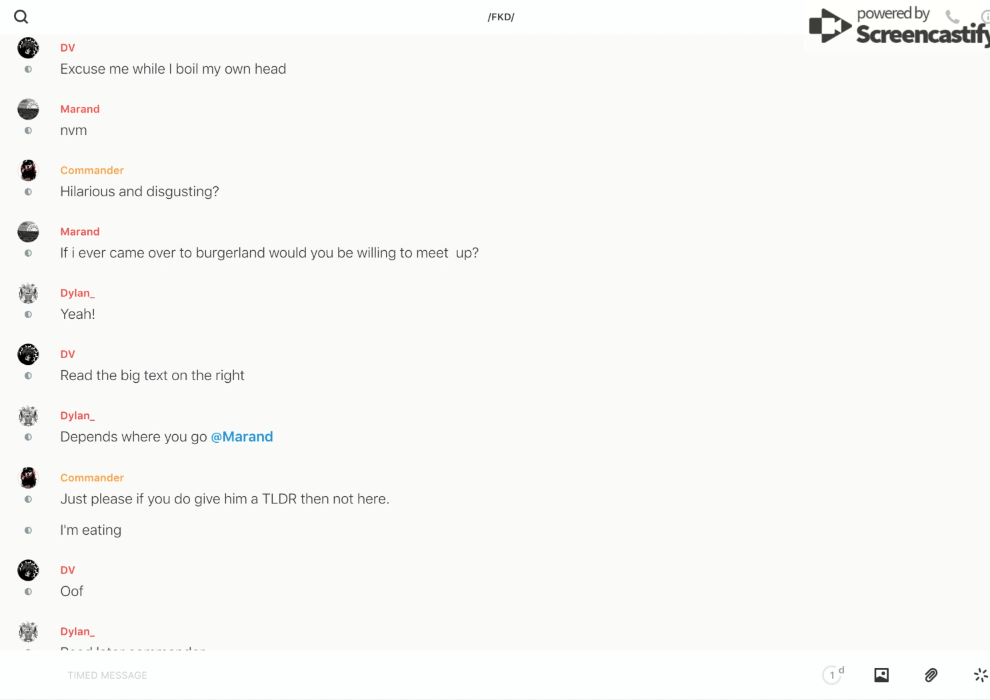
Task: Attach a picture using the image icon
Action: tap(881, 675)
